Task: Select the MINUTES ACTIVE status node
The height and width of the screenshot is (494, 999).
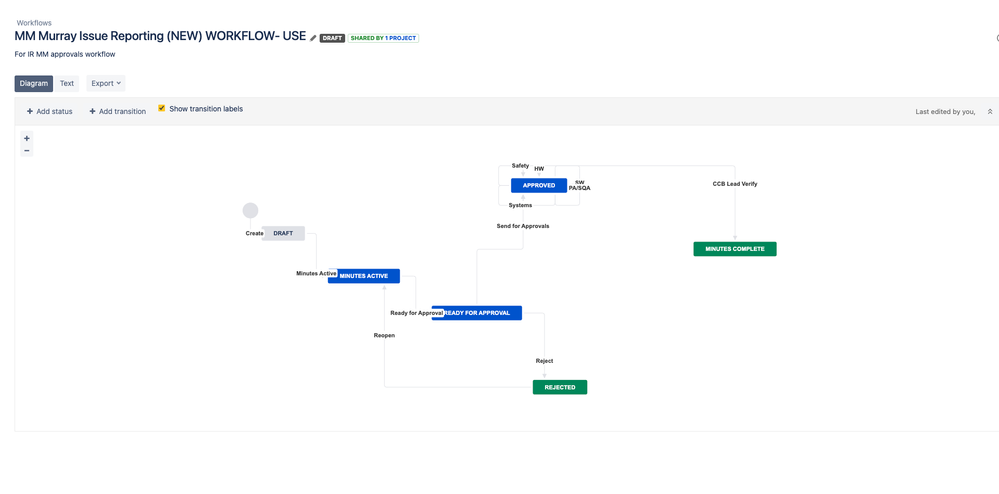Action: click(364, 276)
